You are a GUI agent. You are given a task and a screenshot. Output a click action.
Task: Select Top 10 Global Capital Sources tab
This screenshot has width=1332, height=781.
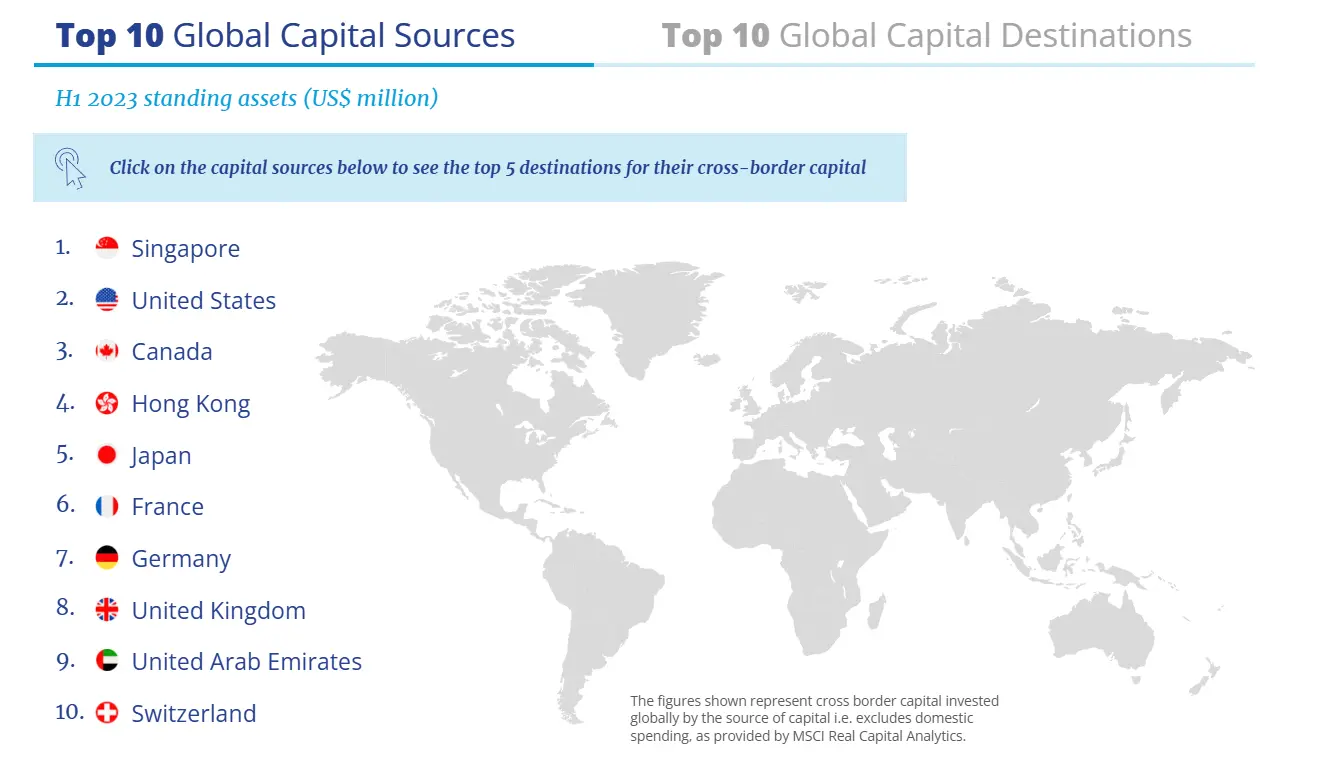click(x=286, y=36)
